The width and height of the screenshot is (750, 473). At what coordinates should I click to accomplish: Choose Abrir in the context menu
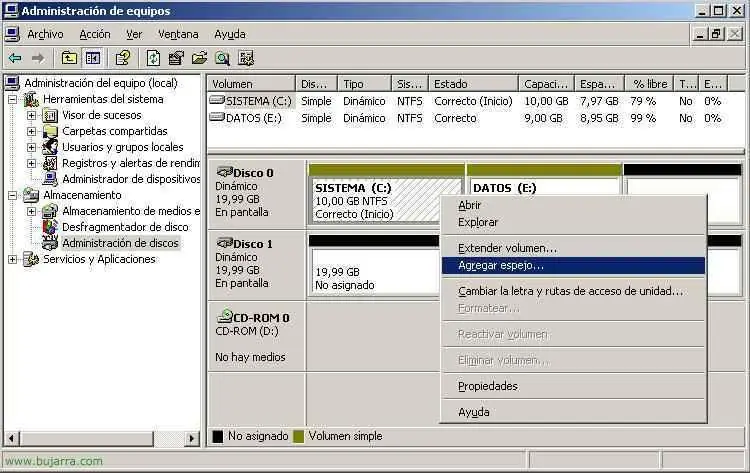(x=573, y=205)
